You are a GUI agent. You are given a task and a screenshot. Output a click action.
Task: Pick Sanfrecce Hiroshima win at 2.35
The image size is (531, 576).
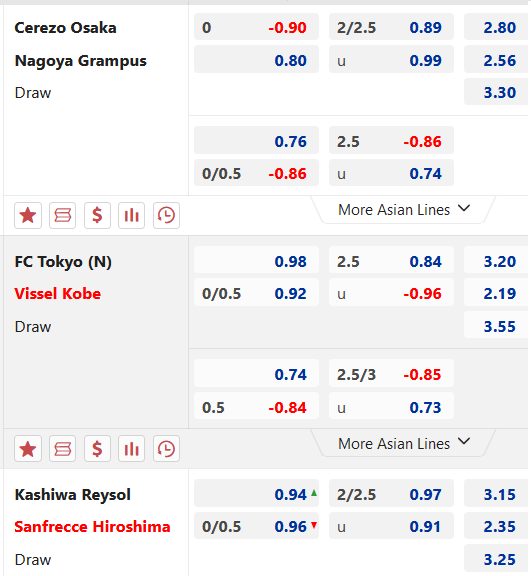click(496, 526)
